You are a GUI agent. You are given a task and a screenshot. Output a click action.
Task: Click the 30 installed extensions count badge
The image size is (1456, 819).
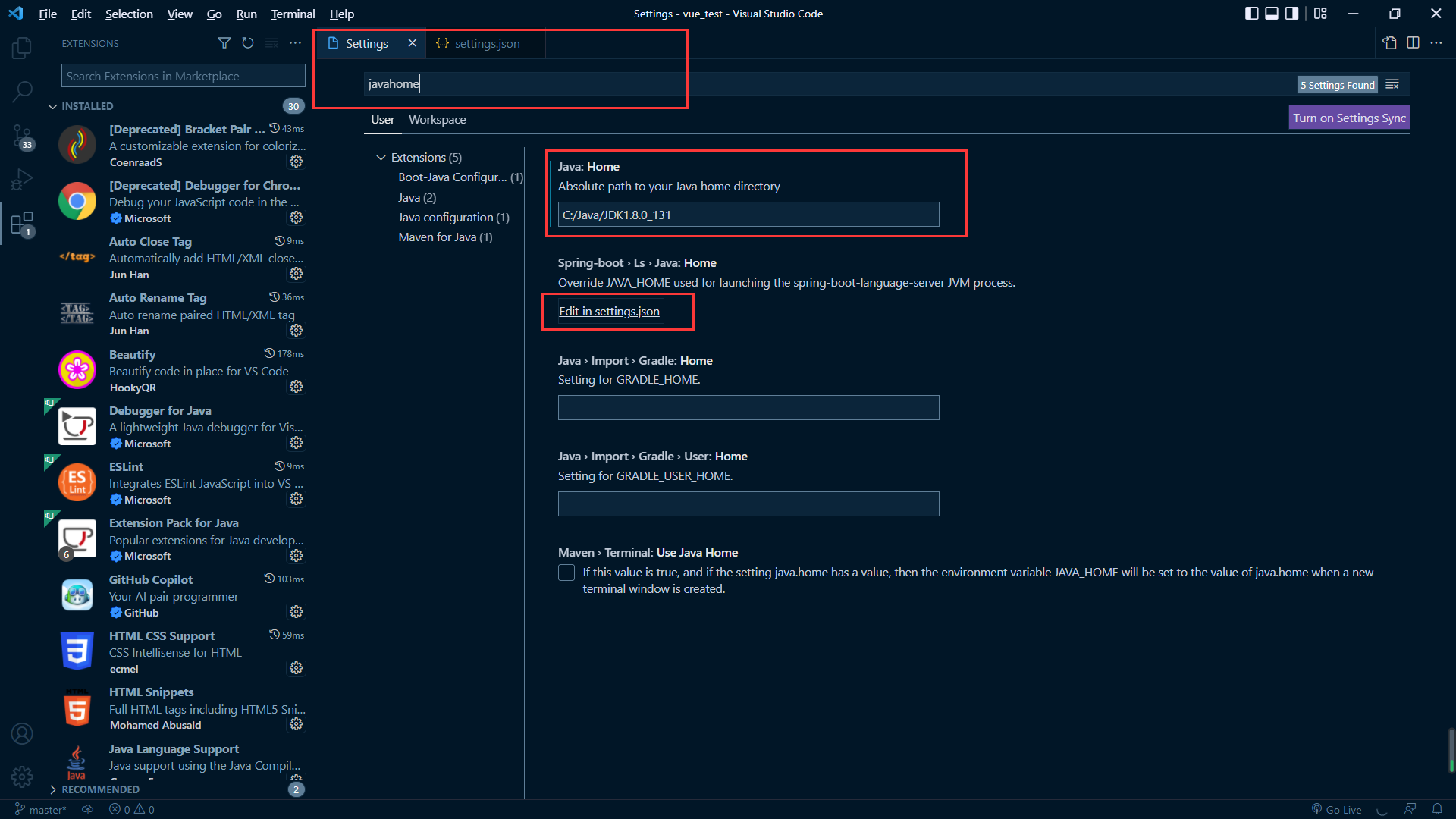click(x=293, y=106)
